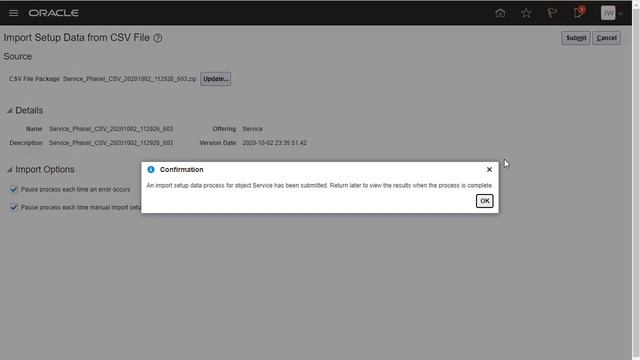Open Favorites star icon

coord(526,13)
